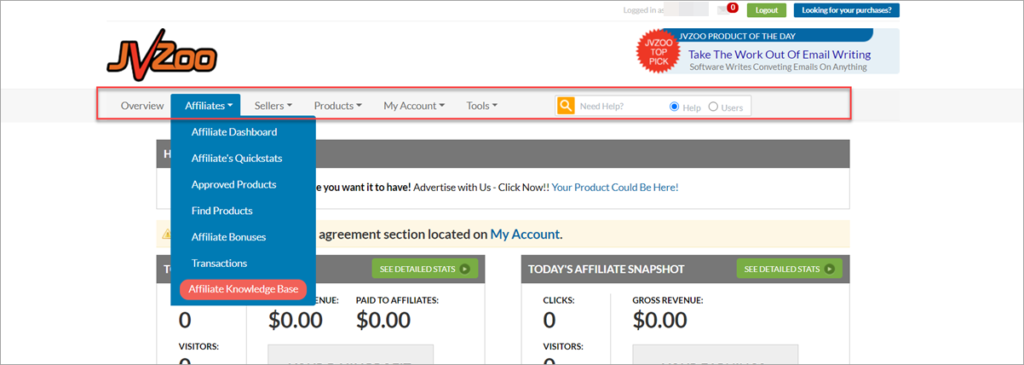Select the Help radio button
Image resolution: width=1024 pixels, height=365 pixels.
(675, 107)
